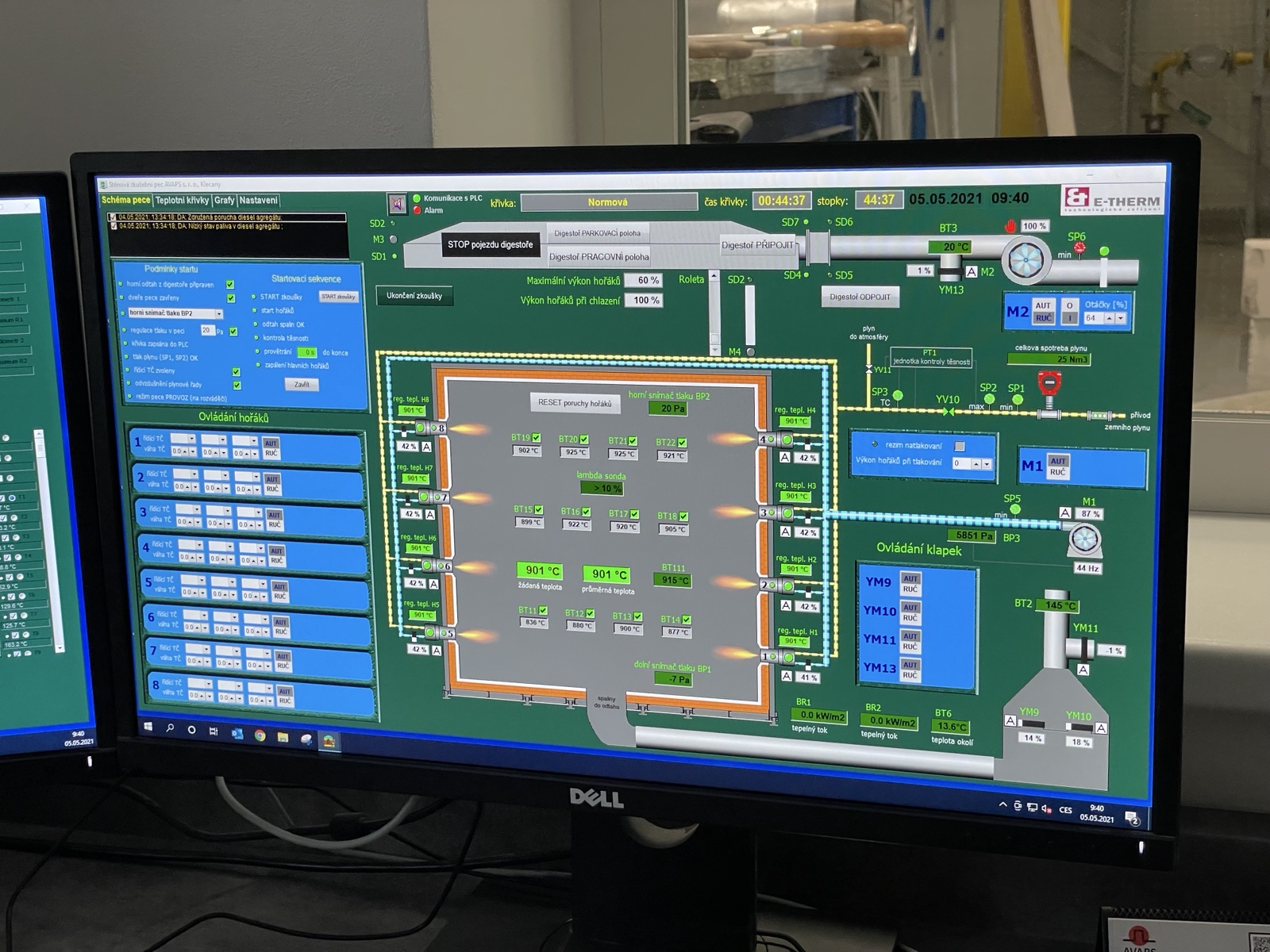Switch to the 'Teplotní křivky' tab

click(182, 201)
